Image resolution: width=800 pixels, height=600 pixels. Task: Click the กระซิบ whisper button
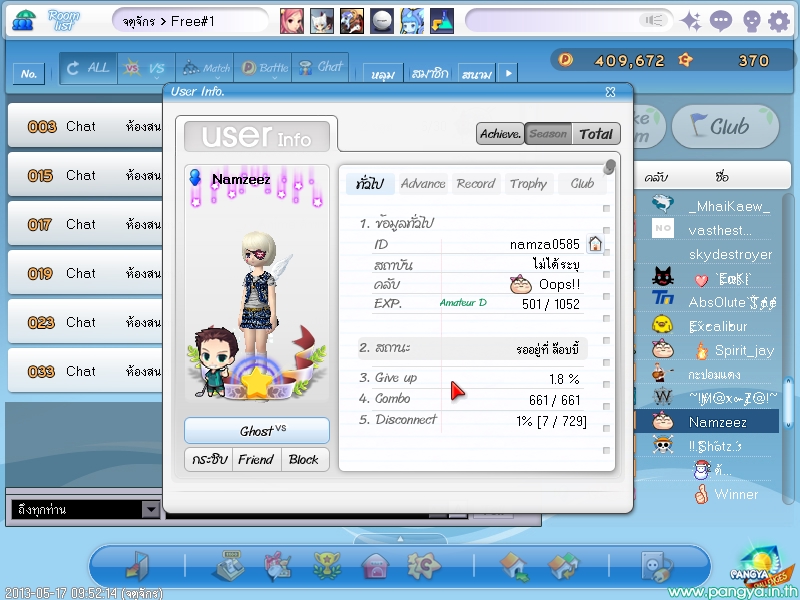(x=209, y=459)
